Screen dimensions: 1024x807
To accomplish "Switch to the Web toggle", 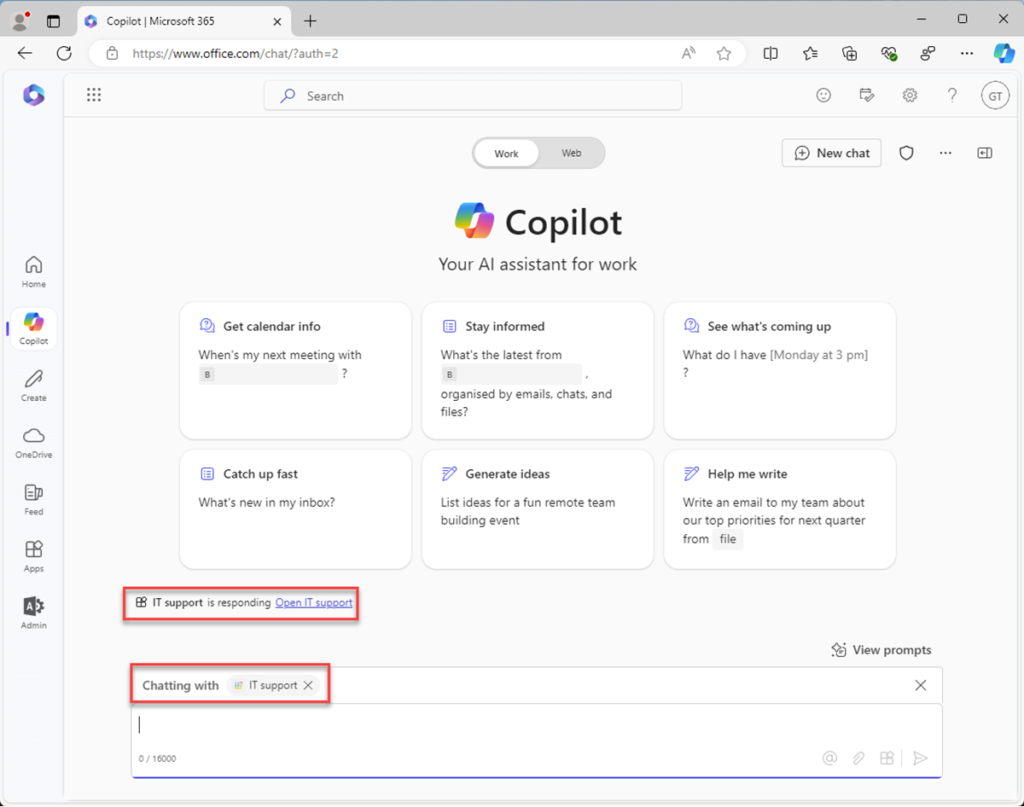I will point(571,153).
